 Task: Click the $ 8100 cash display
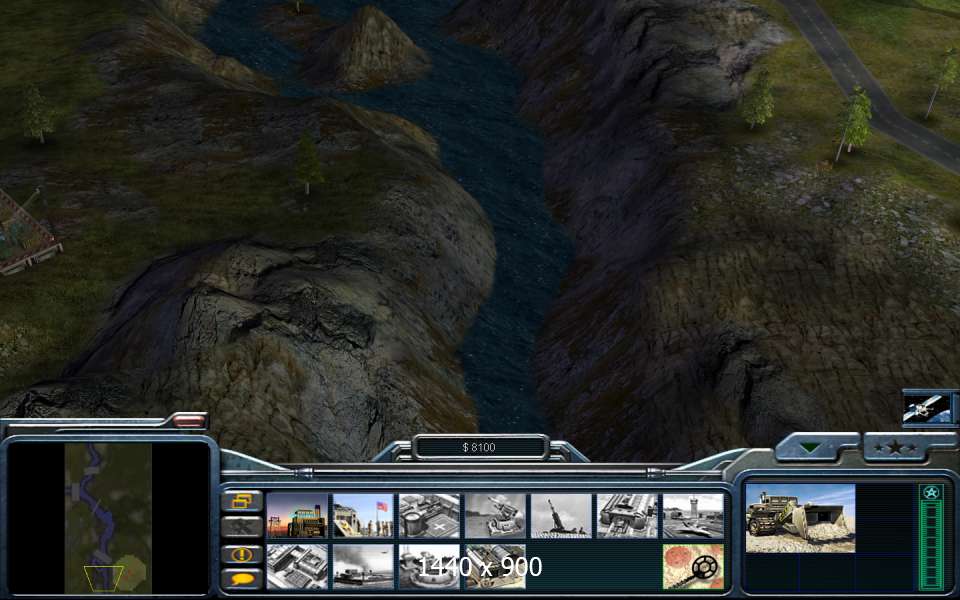pyautogui.click(x=479, y=448)
